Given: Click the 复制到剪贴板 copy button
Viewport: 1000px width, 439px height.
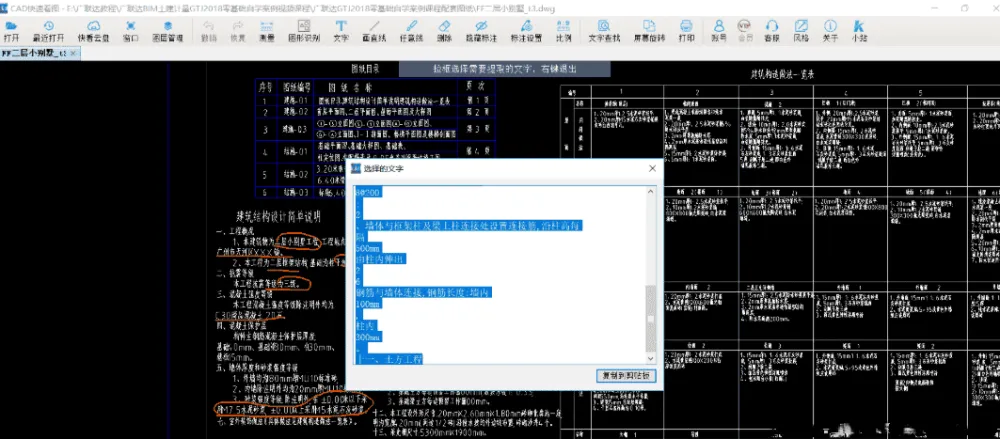Looking at the screenshot, I should [x=626, y=377].
